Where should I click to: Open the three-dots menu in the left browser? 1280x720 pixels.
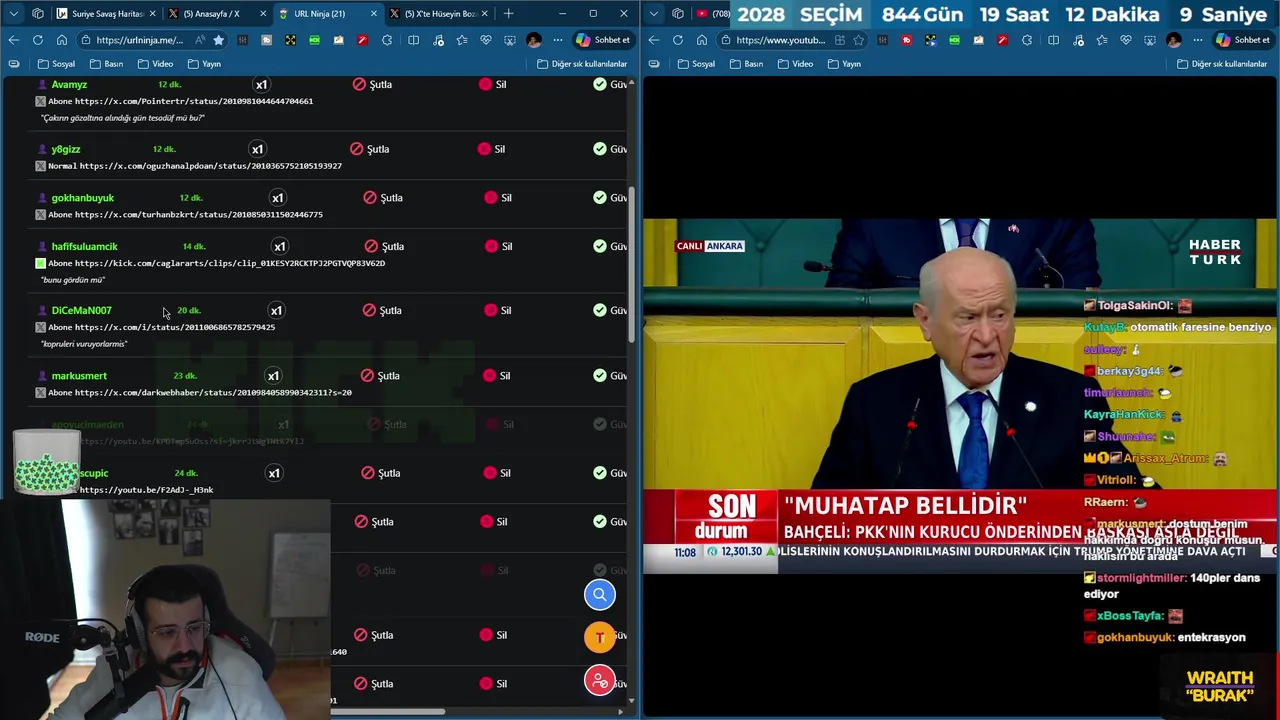click(x=557, y=40)
